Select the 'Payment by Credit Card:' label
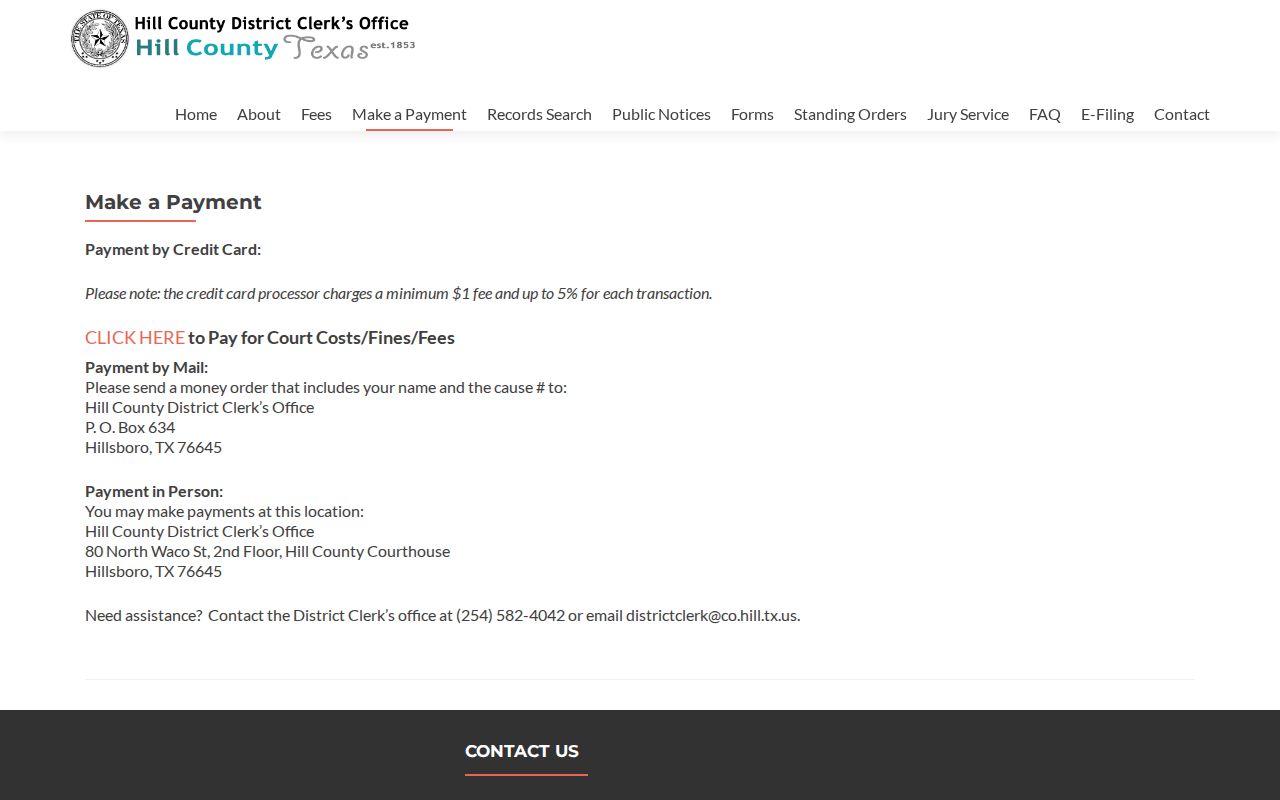The image size is (1280, 800). click(x=173, y=249)
